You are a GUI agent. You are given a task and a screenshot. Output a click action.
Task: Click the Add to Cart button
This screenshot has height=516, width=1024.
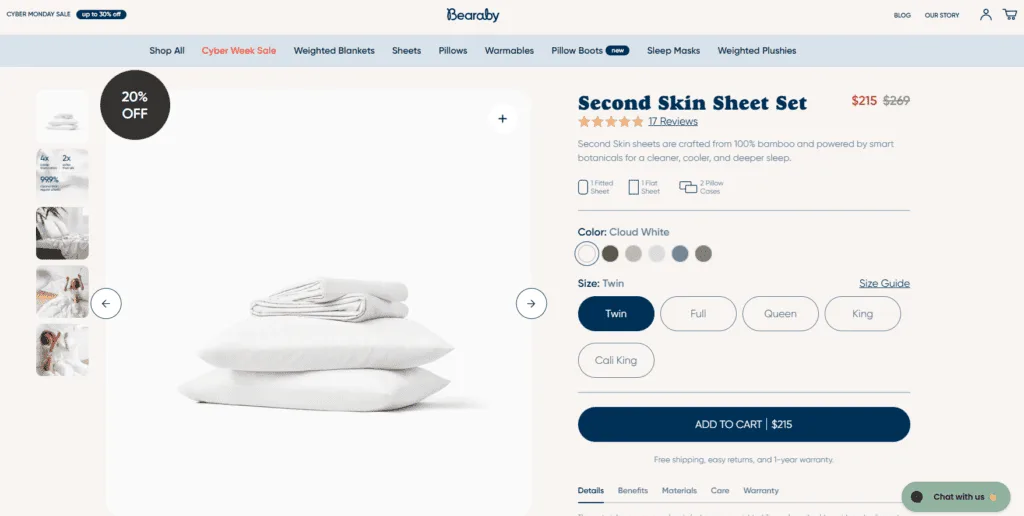(744, 425)
